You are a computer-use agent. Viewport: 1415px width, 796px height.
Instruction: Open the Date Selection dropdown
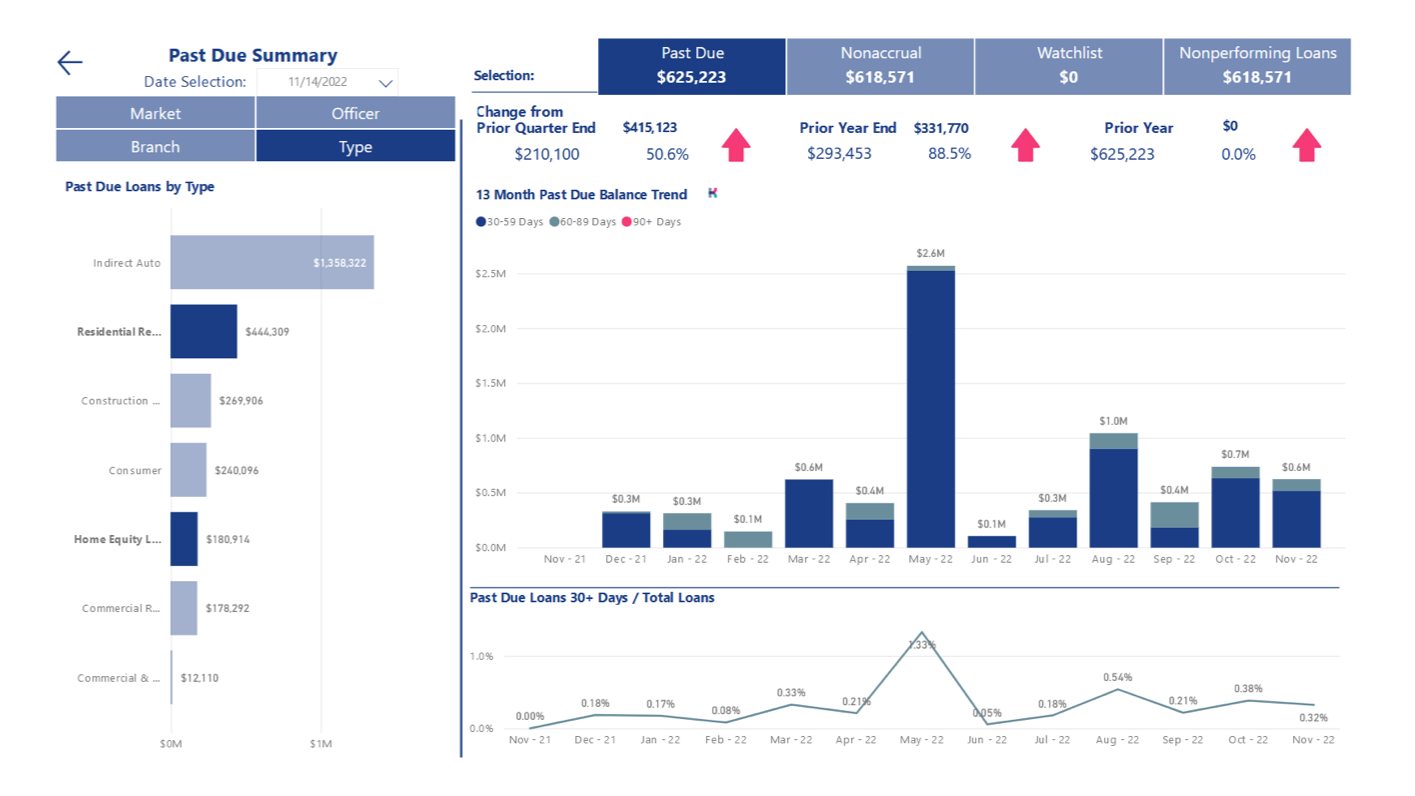(x=327, y=82)
